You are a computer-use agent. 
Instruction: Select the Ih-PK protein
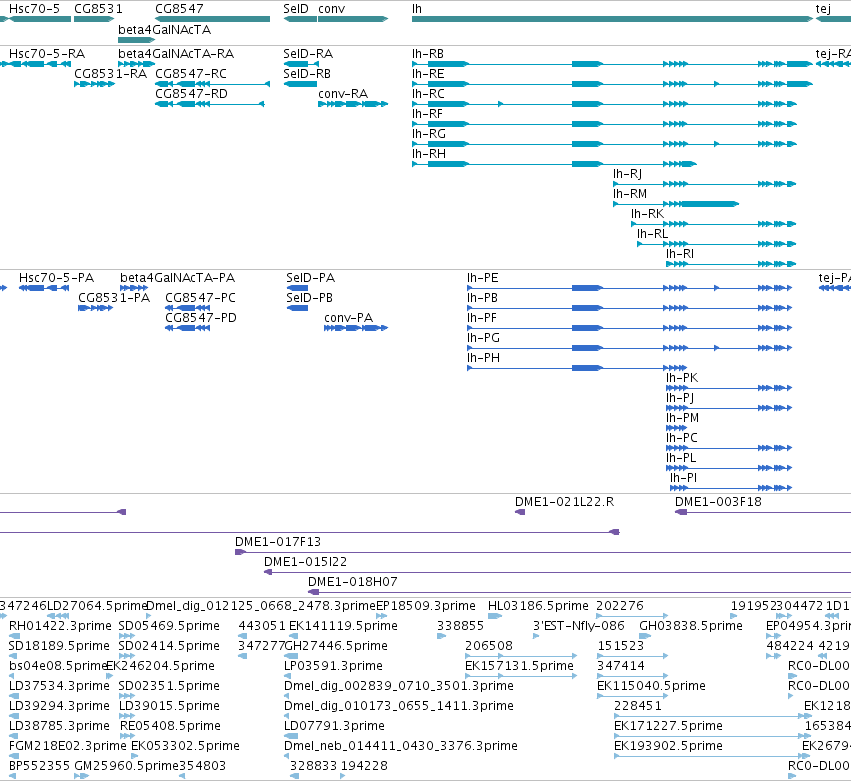[x=729, y=389]
